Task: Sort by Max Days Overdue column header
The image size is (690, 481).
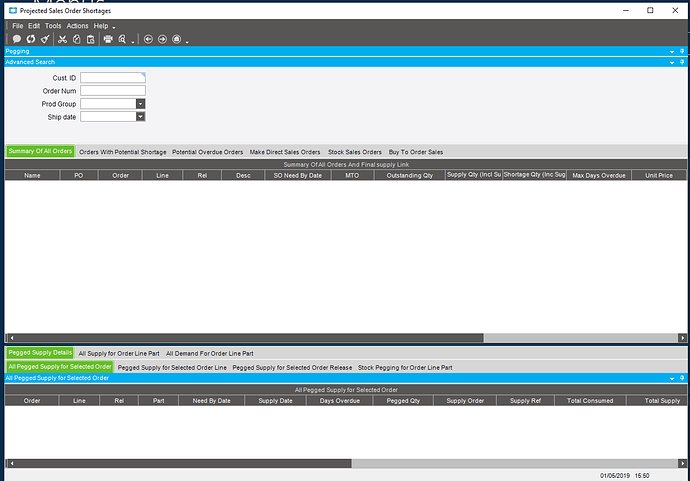Action: pyautogui.click(x=599, y=175)
